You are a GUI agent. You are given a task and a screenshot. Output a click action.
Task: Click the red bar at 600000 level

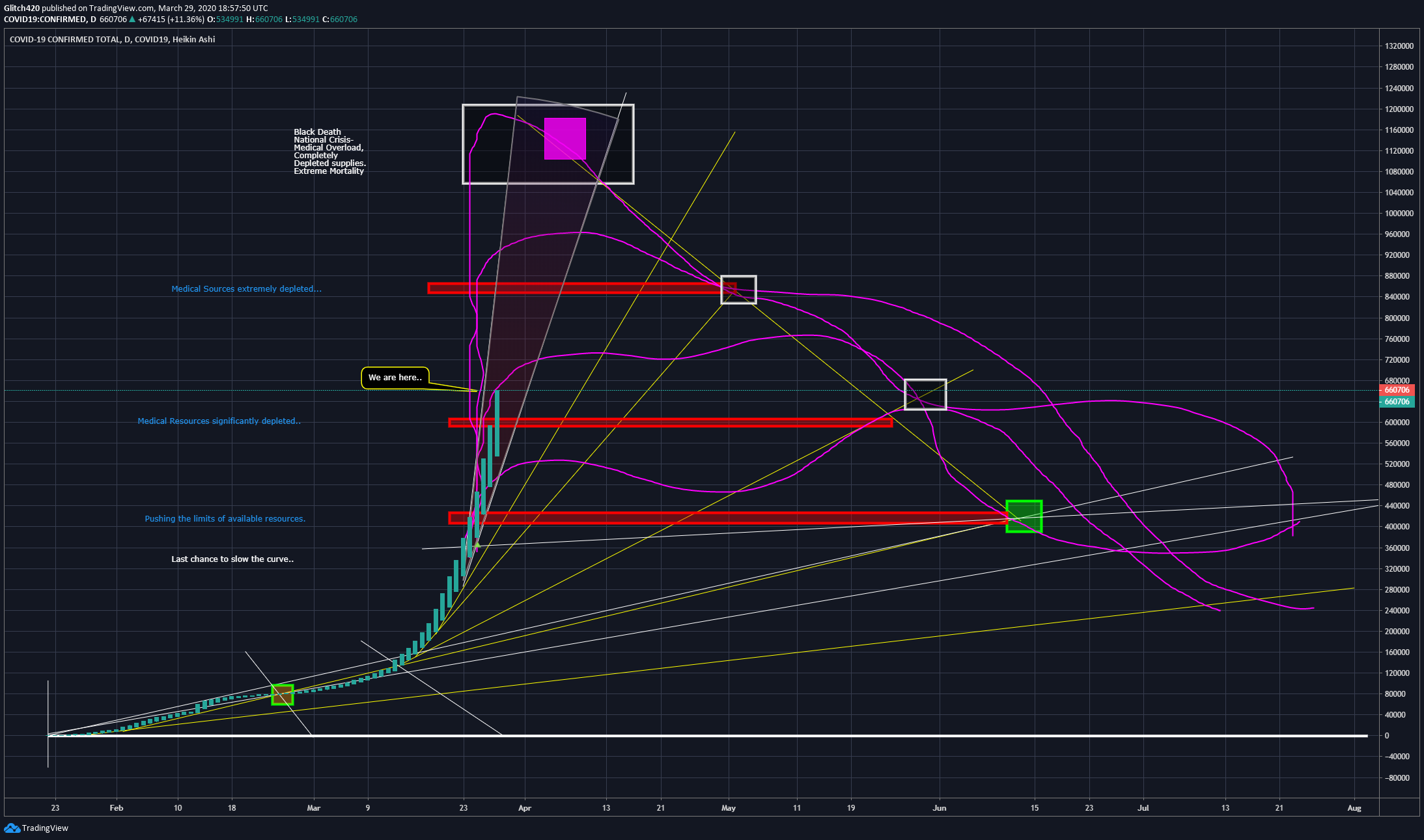(671, 423)
